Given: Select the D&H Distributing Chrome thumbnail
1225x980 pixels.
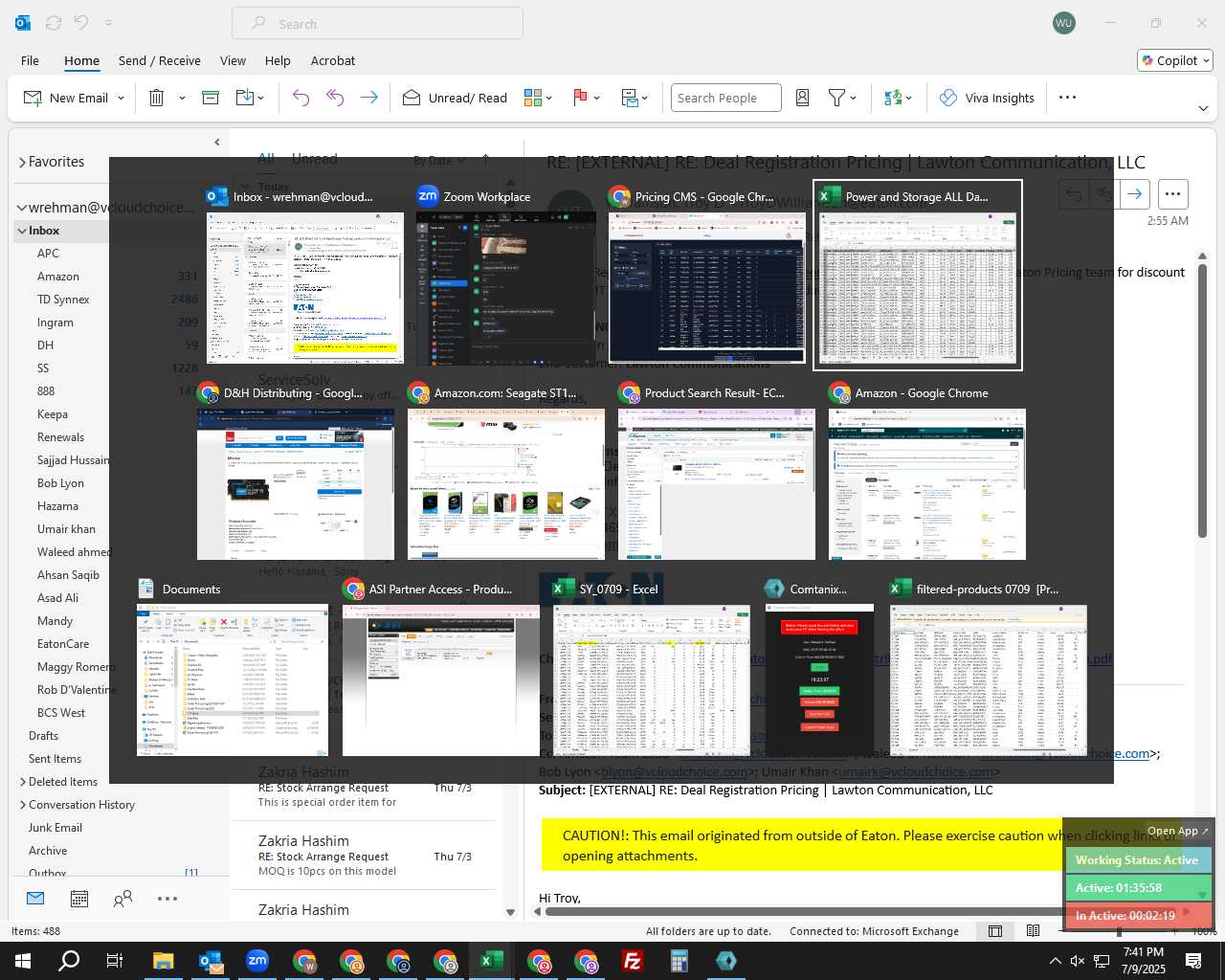Looking at the screenshot, I should (x=295, y=472).
